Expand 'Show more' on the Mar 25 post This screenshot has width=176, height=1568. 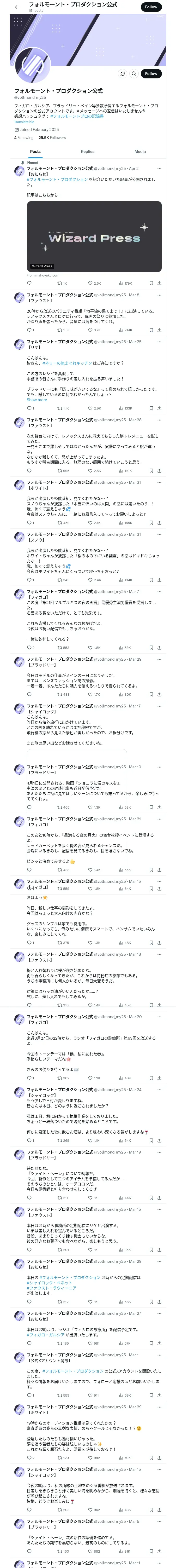pos(37,400)
